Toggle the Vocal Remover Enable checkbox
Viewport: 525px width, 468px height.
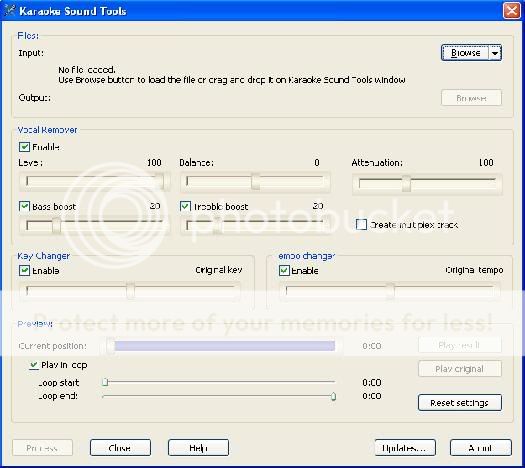[24, 147]
